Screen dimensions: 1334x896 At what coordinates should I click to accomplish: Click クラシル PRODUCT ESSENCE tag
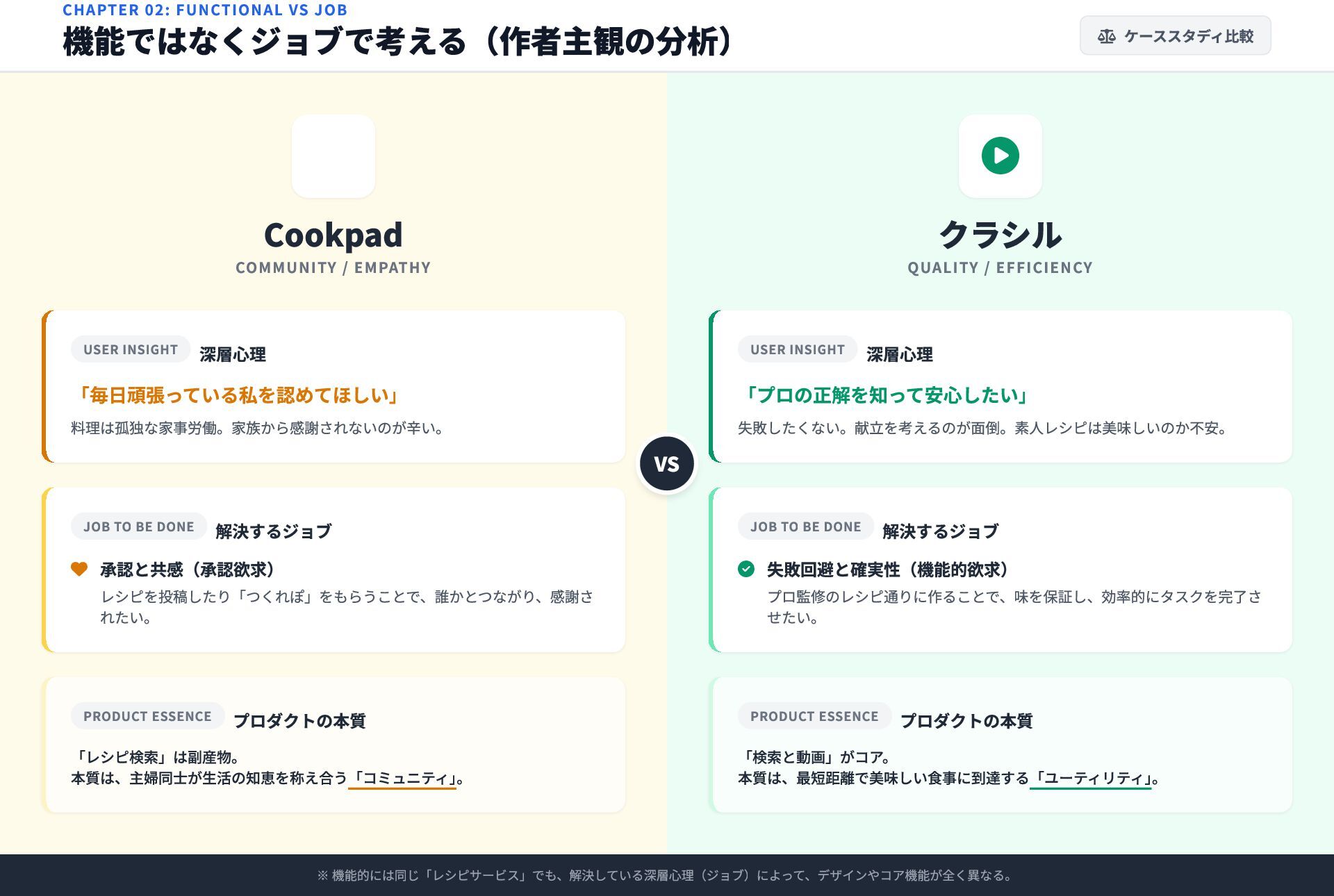pyautogui.click(x=814, y=716)
